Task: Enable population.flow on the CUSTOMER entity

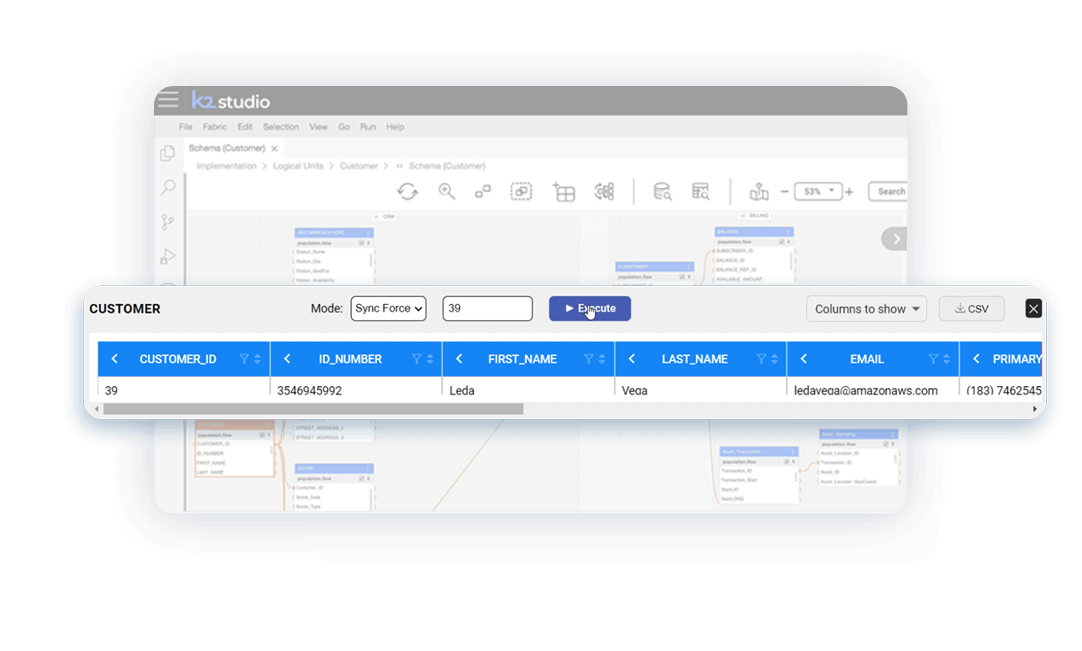Action: tap(261, 435)
